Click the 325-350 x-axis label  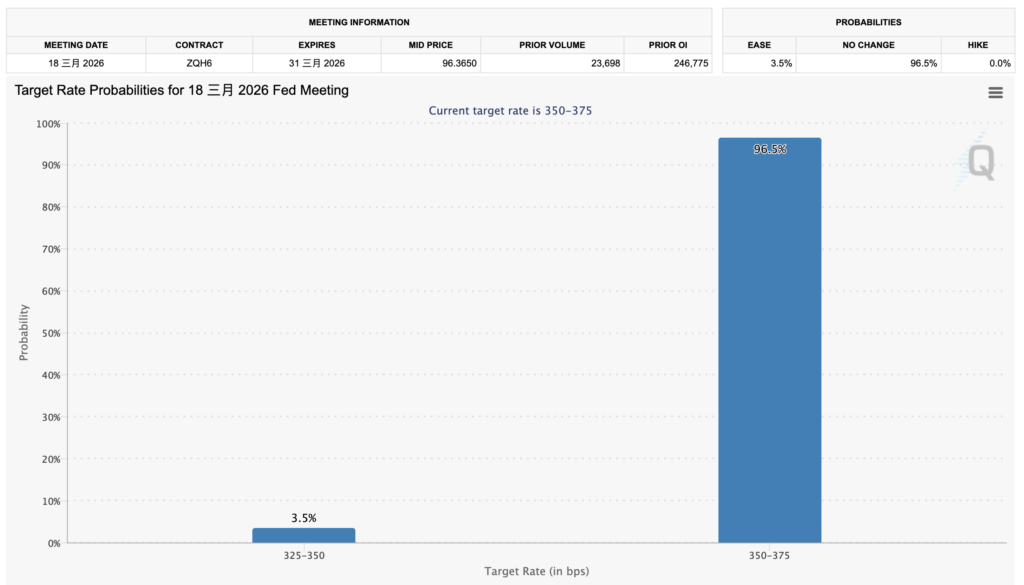pos(303,553)
